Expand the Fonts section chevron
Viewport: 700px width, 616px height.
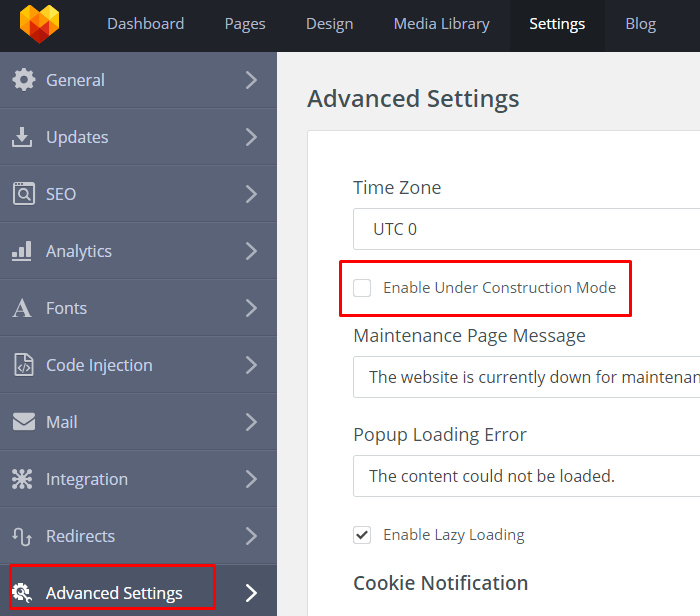pos(251,308)
